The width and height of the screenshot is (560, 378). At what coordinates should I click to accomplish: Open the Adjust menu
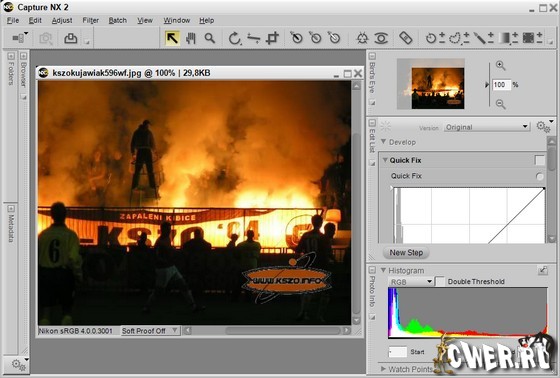tap(62, 20)
